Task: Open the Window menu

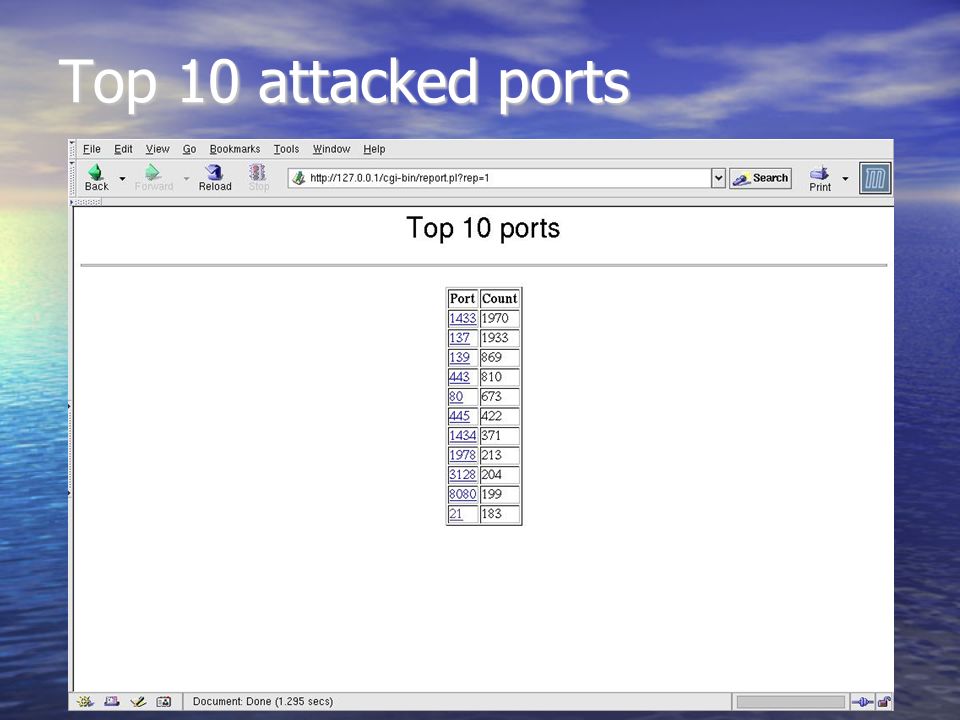Action: point(331,149)
